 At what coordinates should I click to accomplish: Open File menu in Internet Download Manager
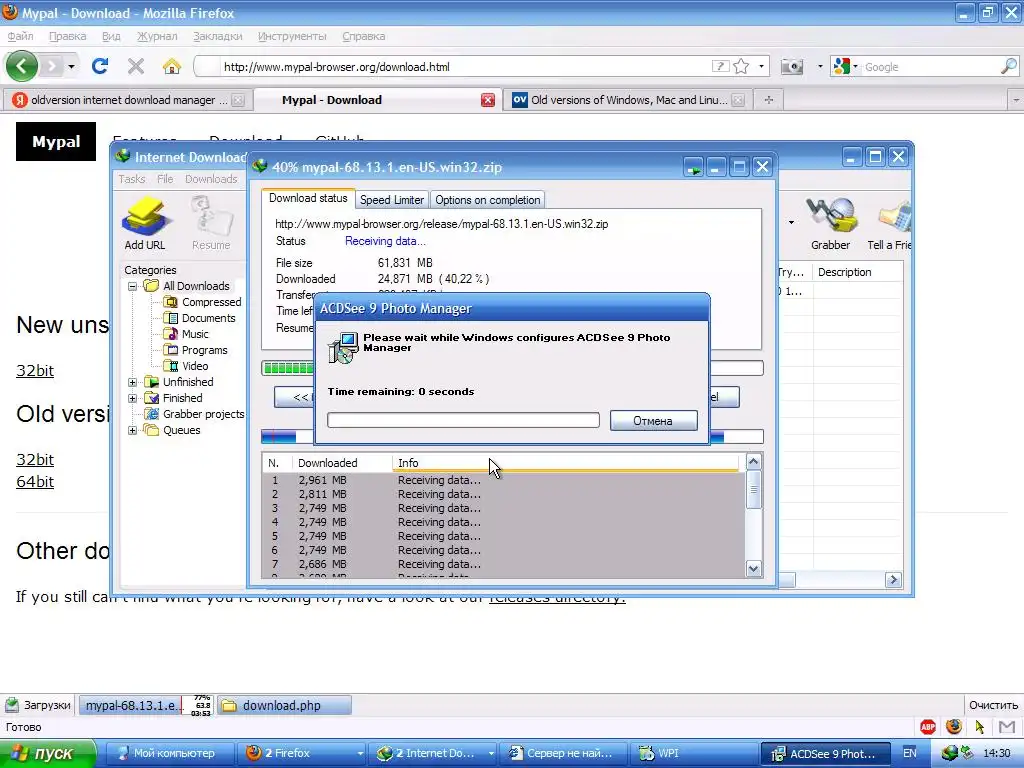click(165, 179)
